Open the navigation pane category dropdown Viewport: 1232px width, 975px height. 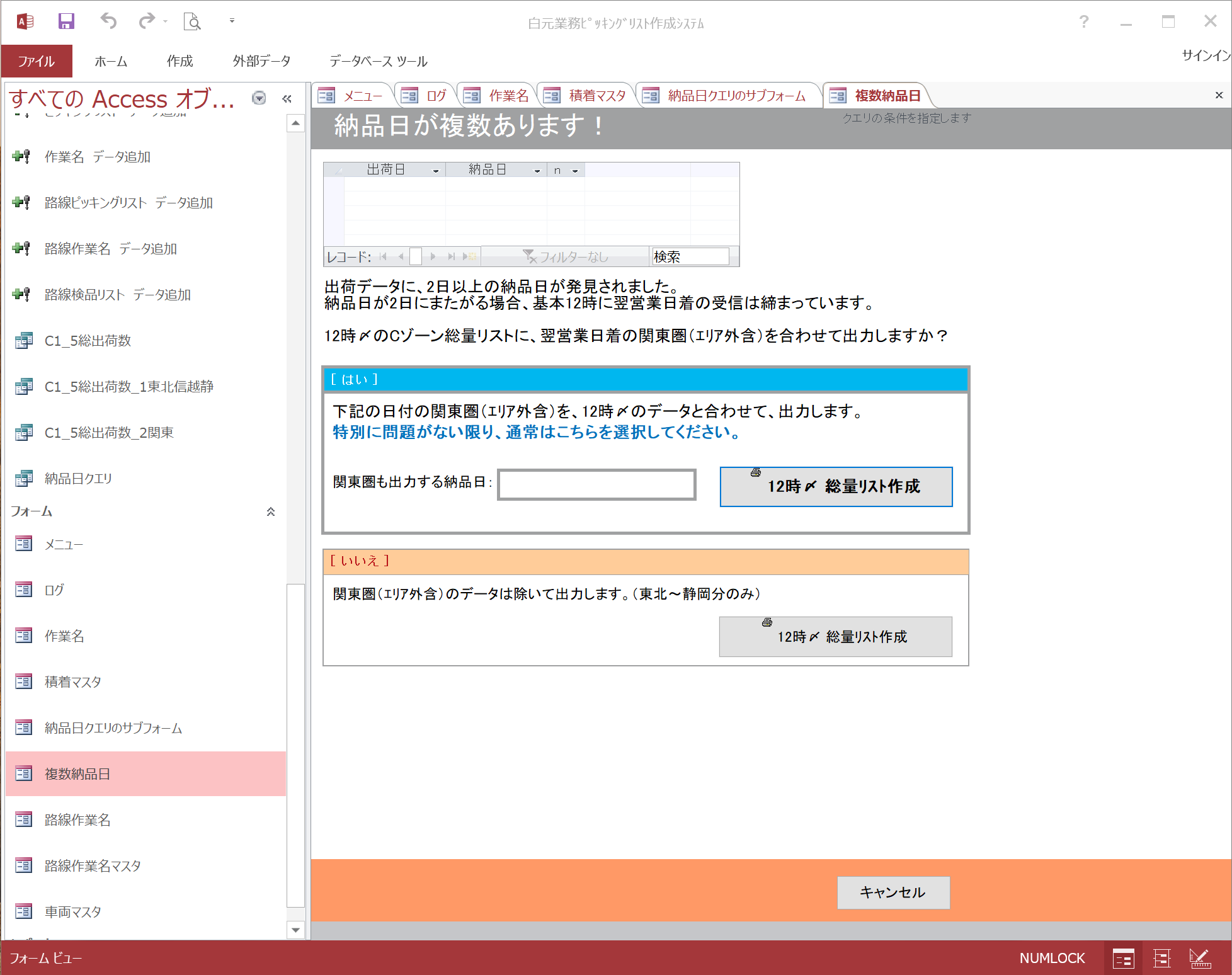259,98
